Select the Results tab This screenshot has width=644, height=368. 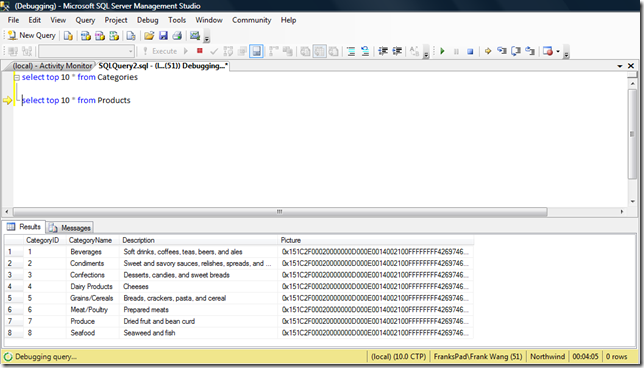click(24, 227)
